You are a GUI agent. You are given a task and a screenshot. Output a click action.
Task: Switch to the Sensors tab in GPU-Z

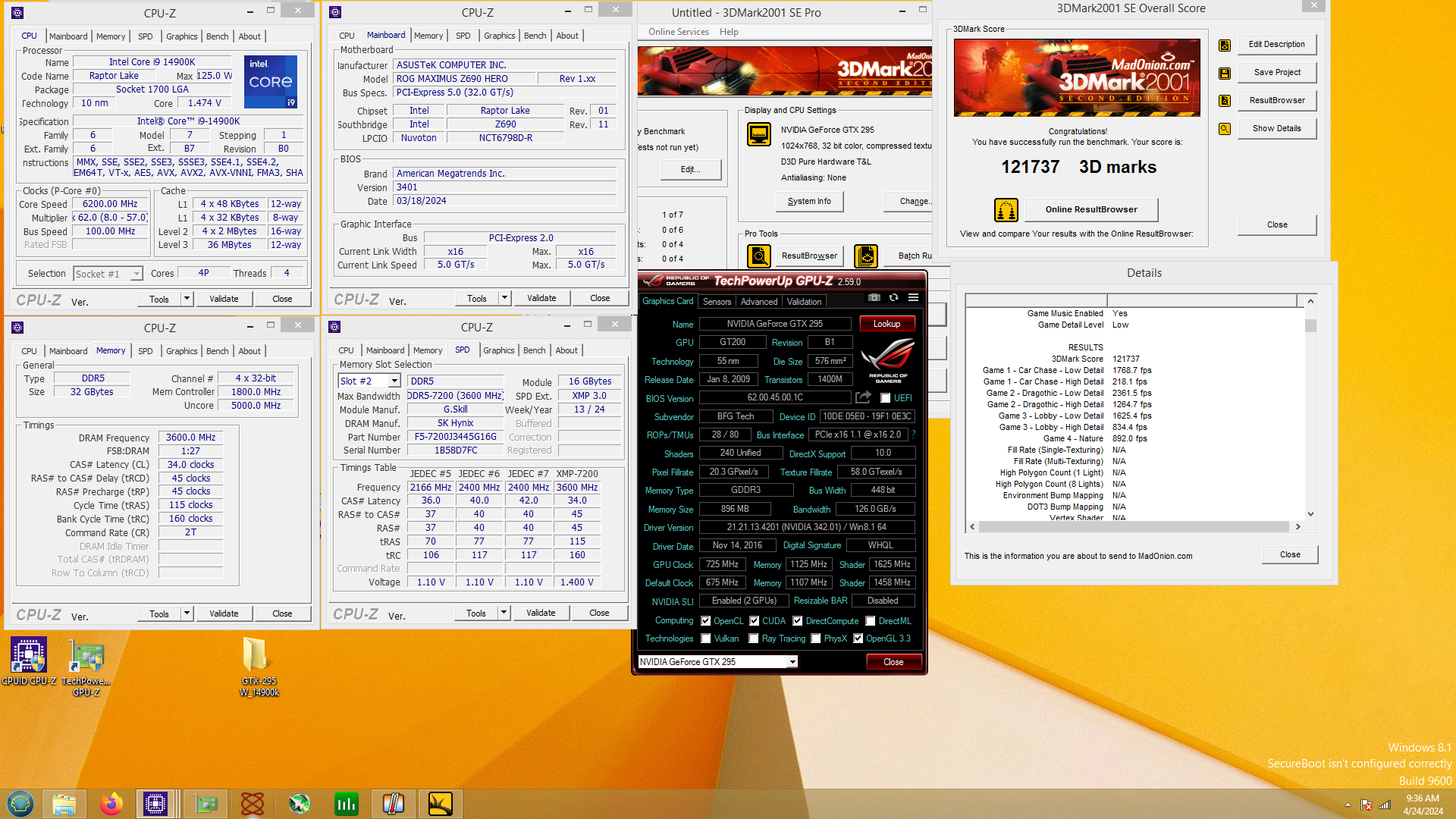[x=717, y=302]
